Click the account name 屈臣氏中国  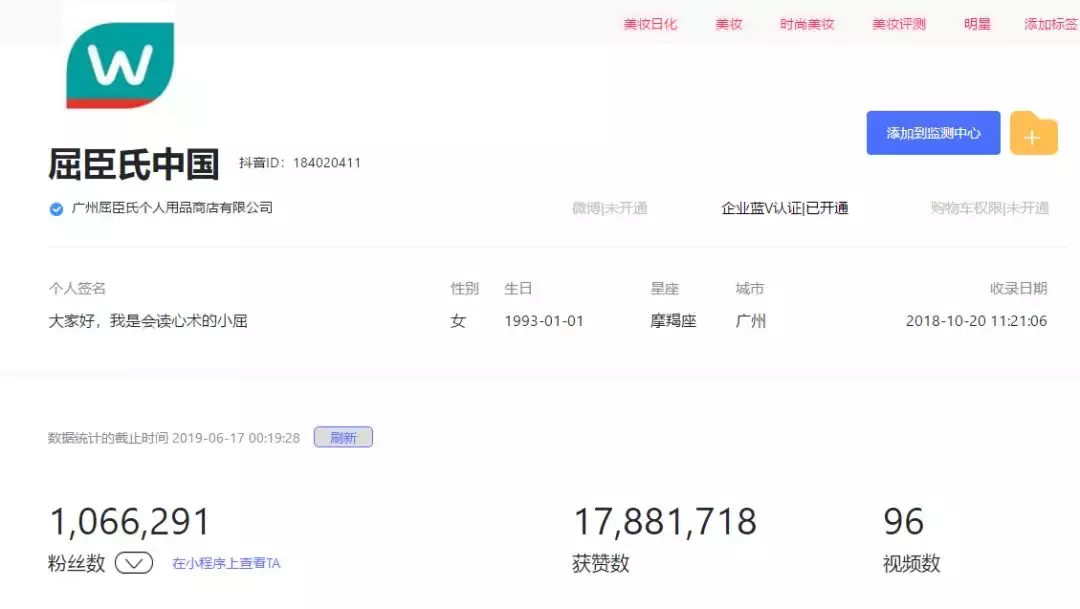click(134, 164)
